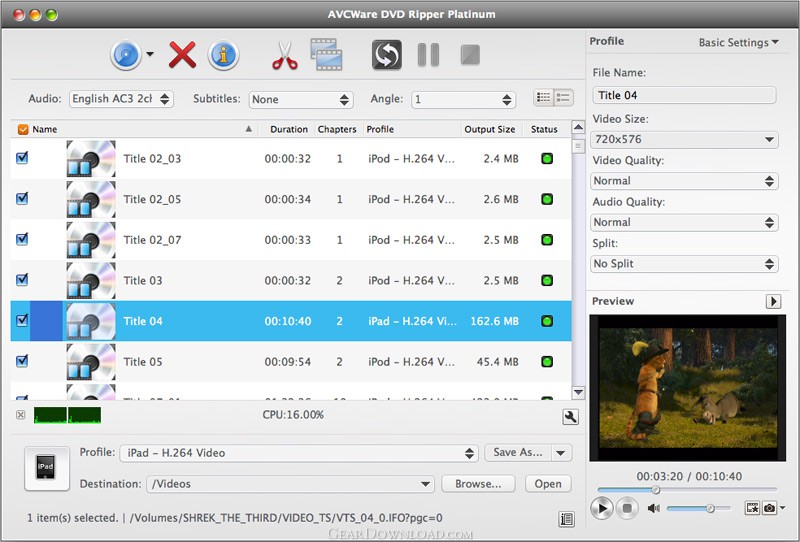Open the Basic Settings menu
The width and height of the screenshot is (800, 542).
(x=738, y=42)
